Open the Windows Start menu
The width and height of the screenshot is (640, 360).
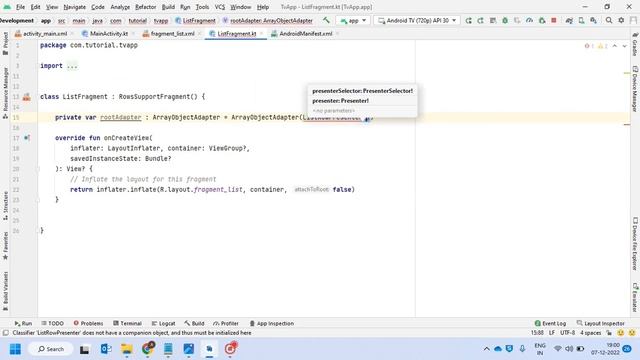click(x=16, y=349)
